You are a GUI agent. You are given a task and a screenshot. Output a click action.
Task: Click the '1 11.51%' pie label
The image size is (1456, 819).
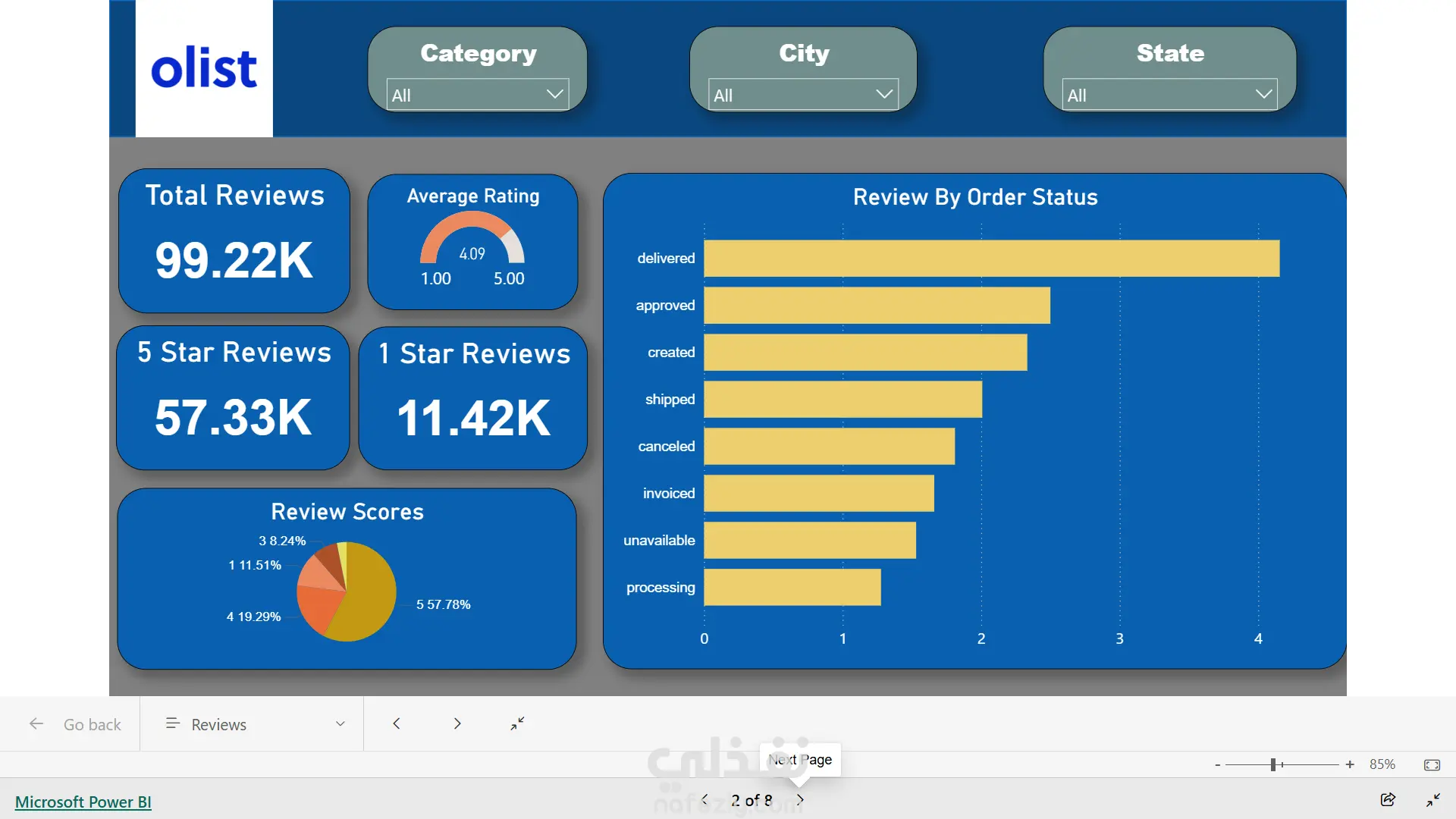tap(255, 565)
